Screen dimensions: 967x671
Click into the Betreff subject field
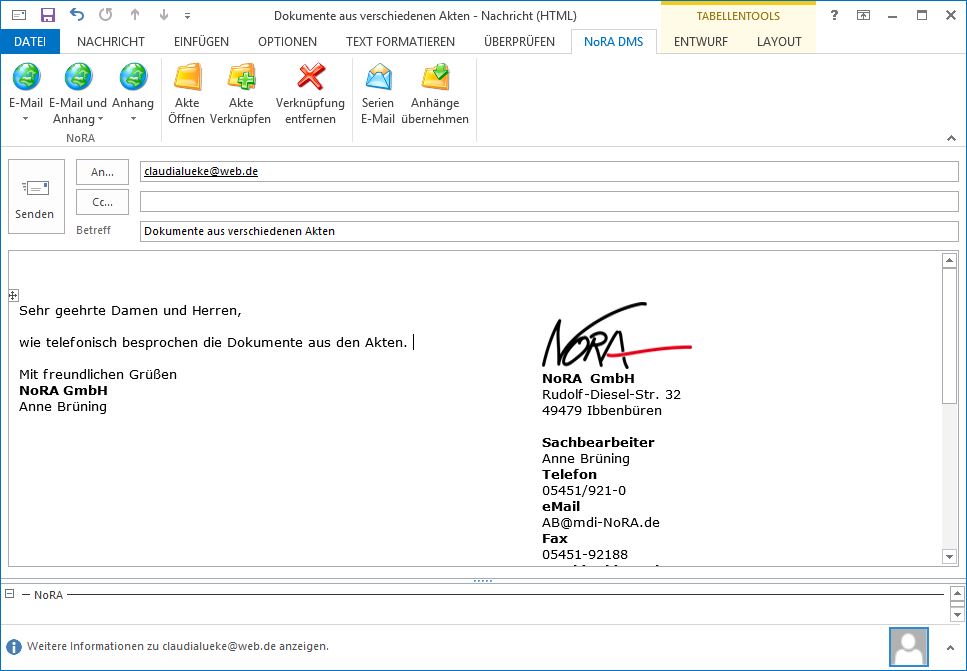click(548, 231)
